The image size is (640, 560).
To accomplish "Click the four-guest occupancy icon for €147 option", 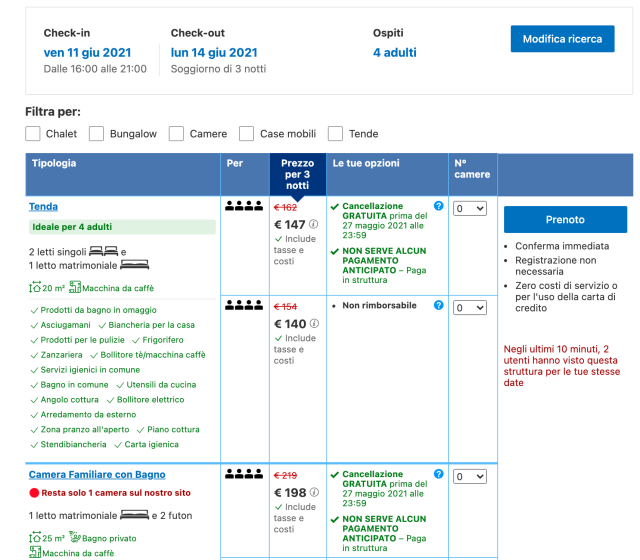I will point(244,206).
